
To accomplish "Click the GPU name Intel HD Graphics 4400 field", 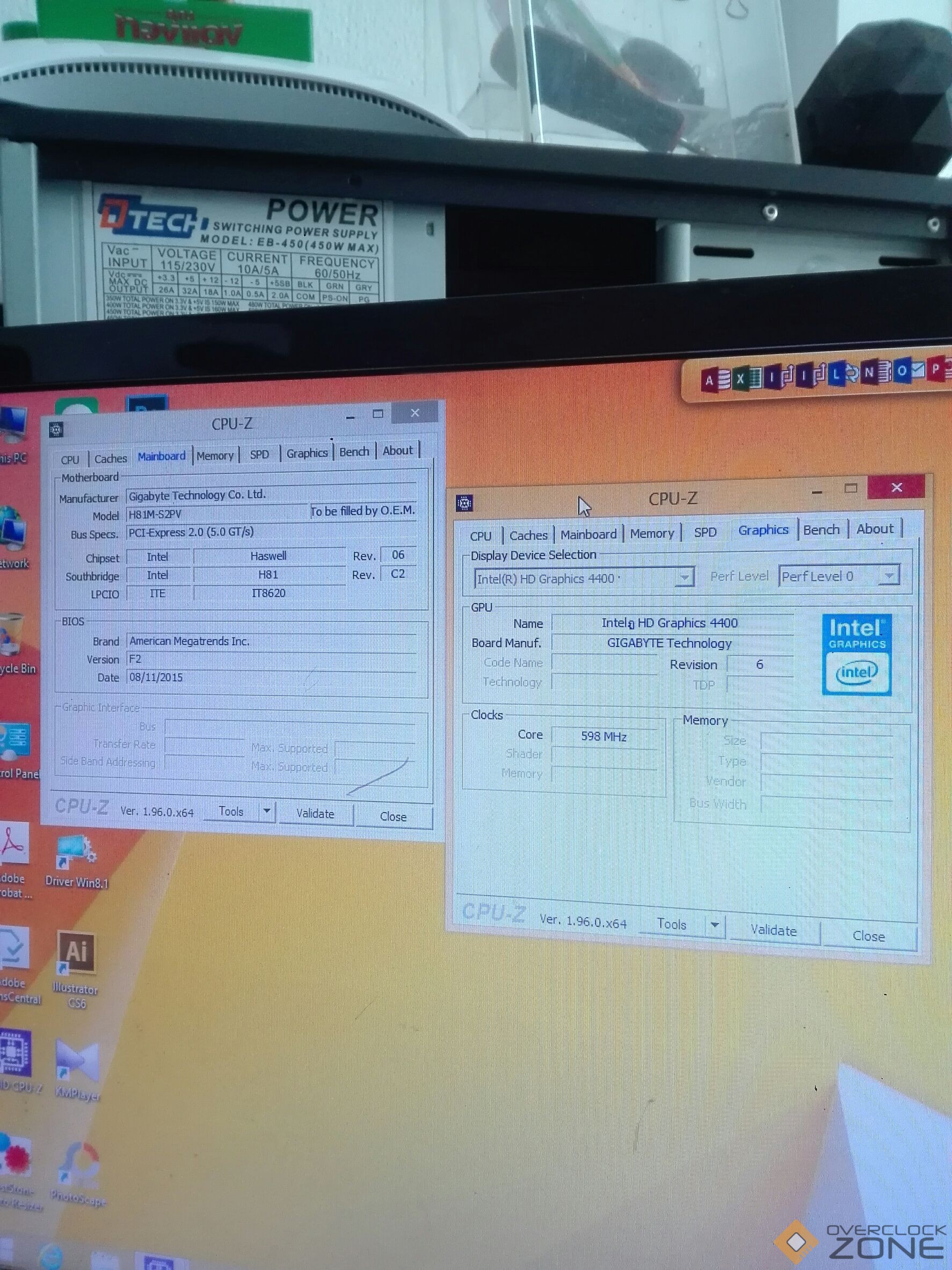I will [x=672, y=623].
